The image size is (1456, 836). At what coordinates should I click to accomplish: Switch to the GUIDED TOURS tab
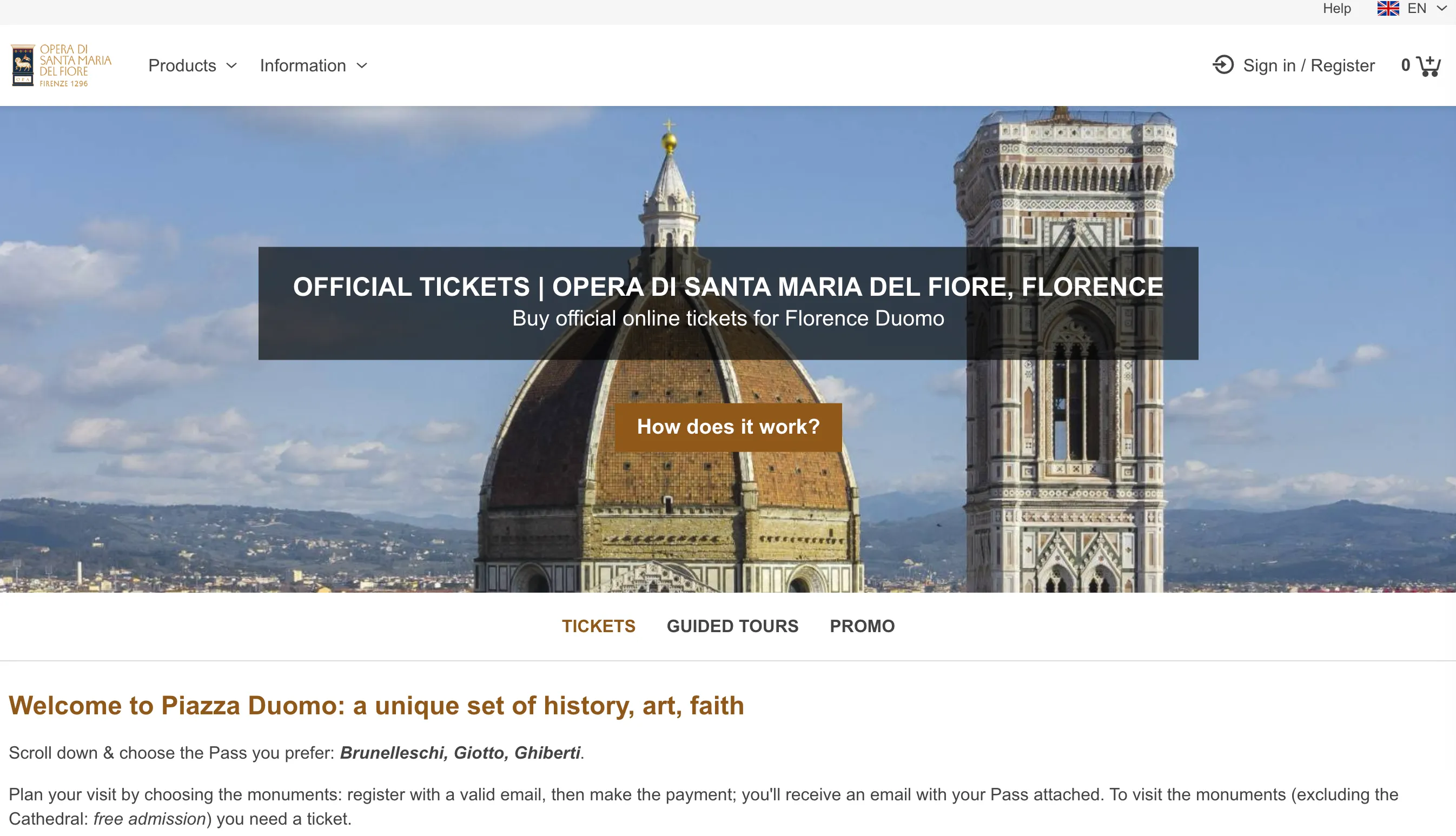click(732, 626)
